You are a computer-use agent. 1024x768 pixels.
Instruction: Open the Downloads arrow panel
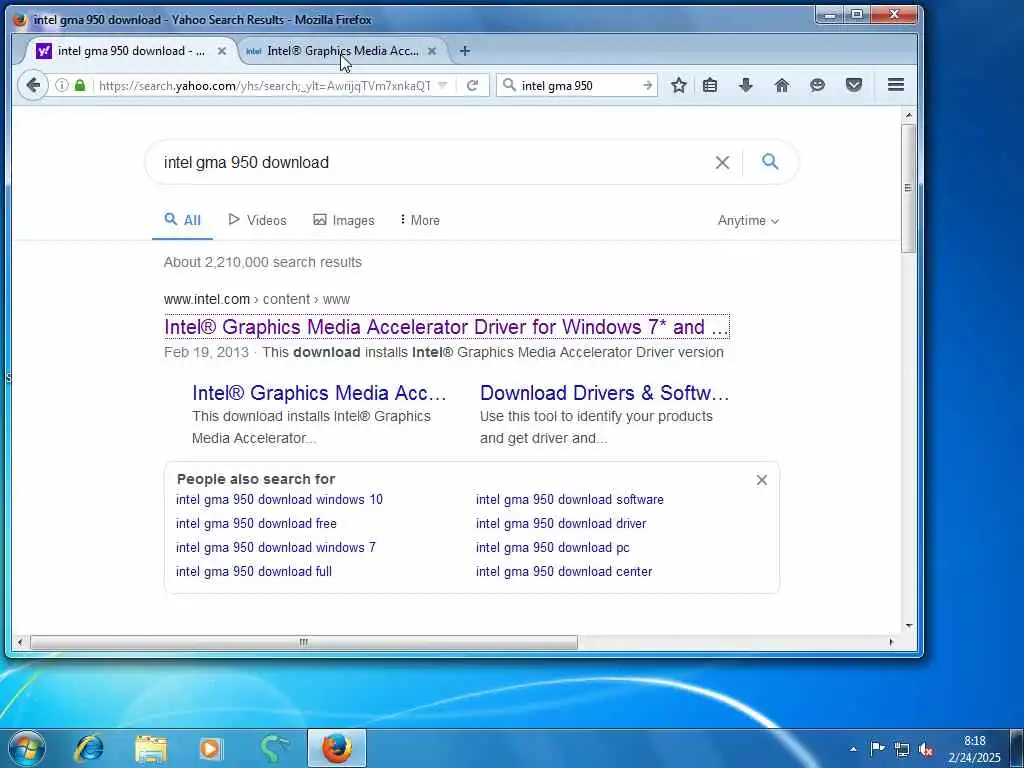coord(746,86)
